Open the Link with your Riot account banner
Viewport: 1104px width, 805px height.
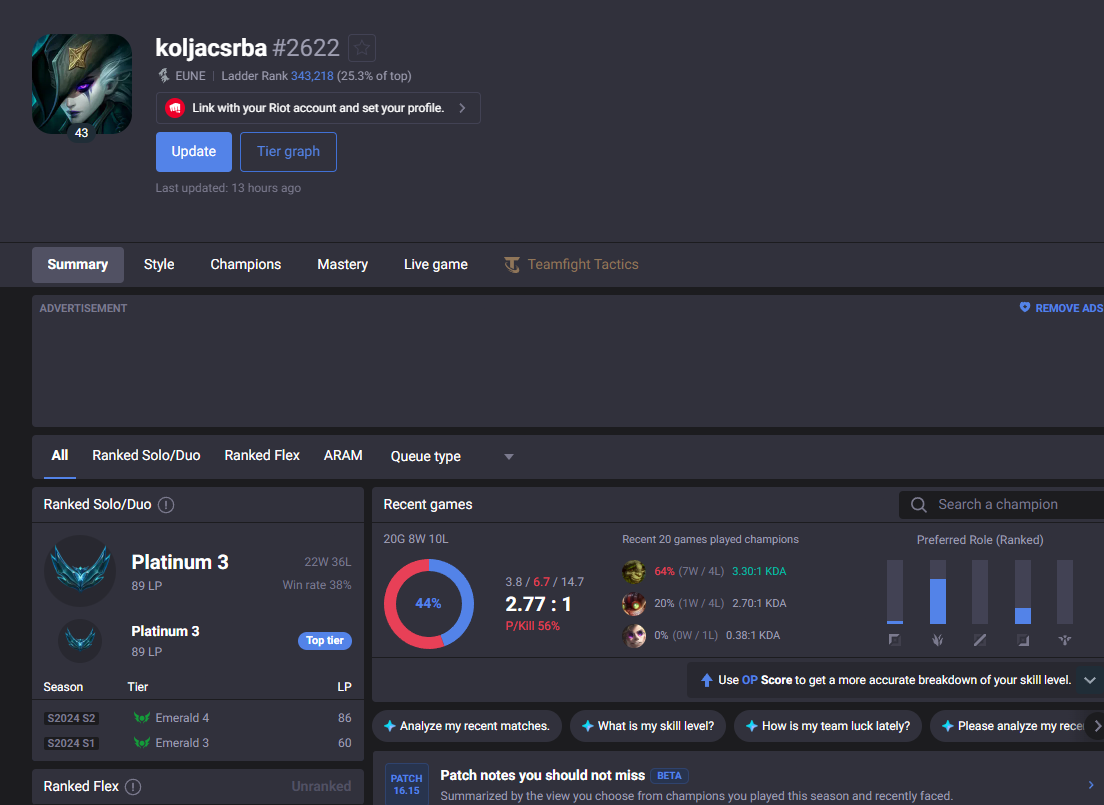pyautogui.click(x=318, y=108)
